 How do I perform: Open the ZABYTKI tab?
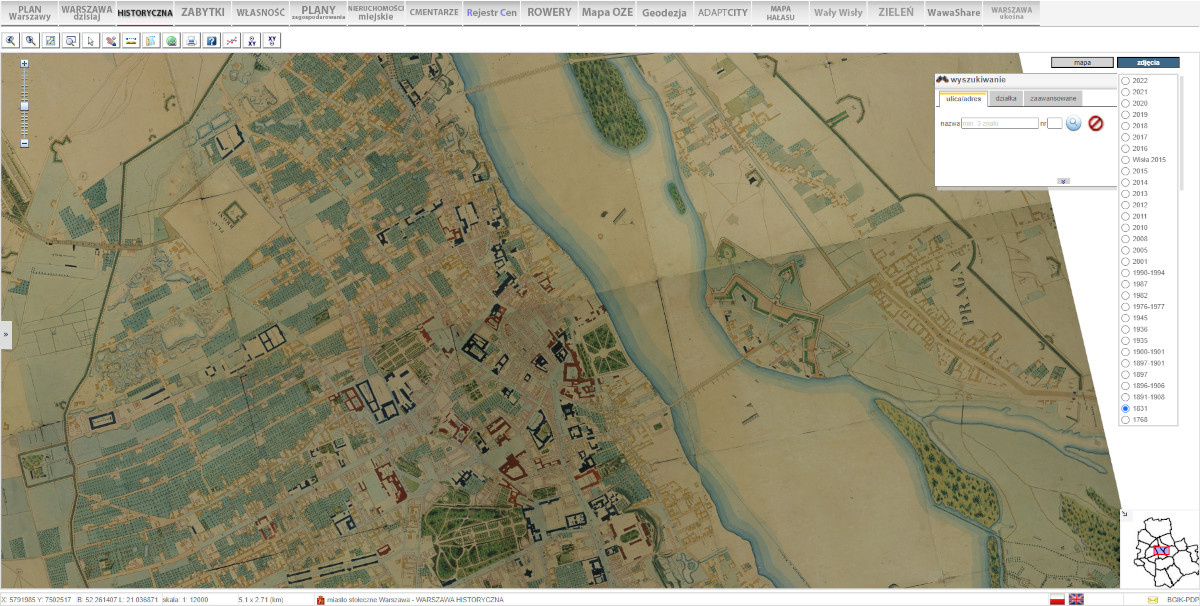(x=203, y=13)
